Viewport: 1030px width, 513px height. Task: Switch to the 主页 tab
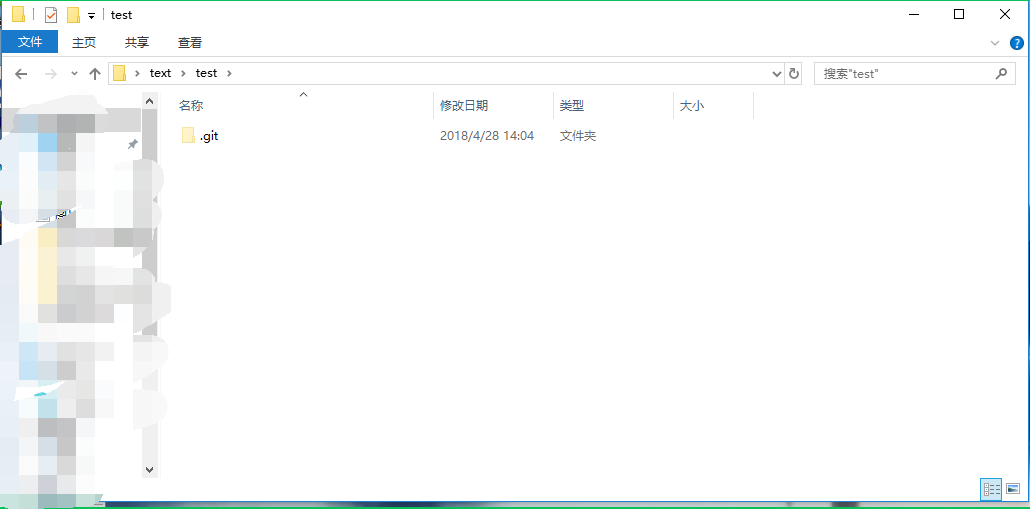pyautogui.click(x=83, y=43)
